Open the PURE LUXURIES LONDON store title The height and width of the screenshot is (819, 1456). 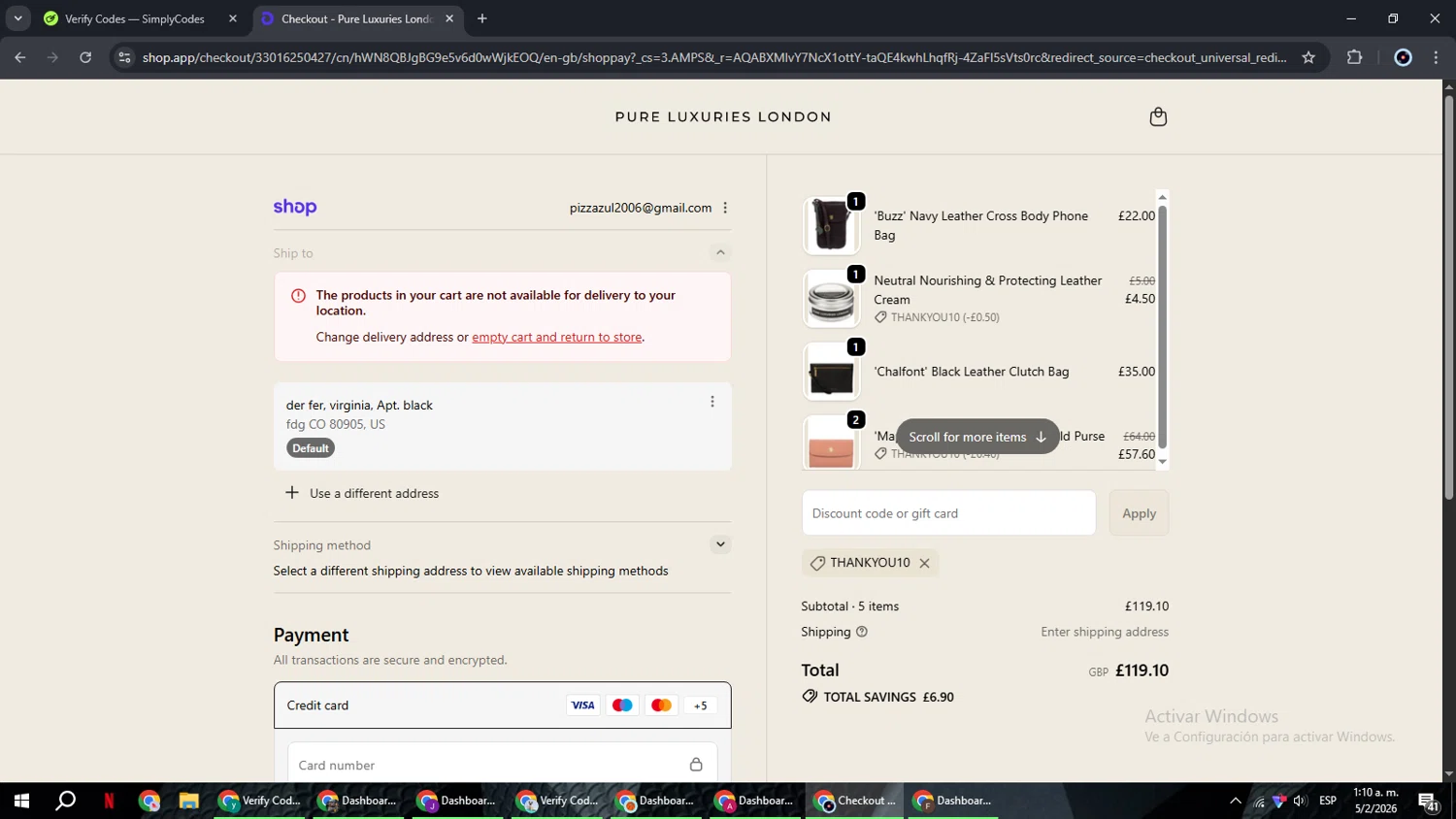[723, 116]
